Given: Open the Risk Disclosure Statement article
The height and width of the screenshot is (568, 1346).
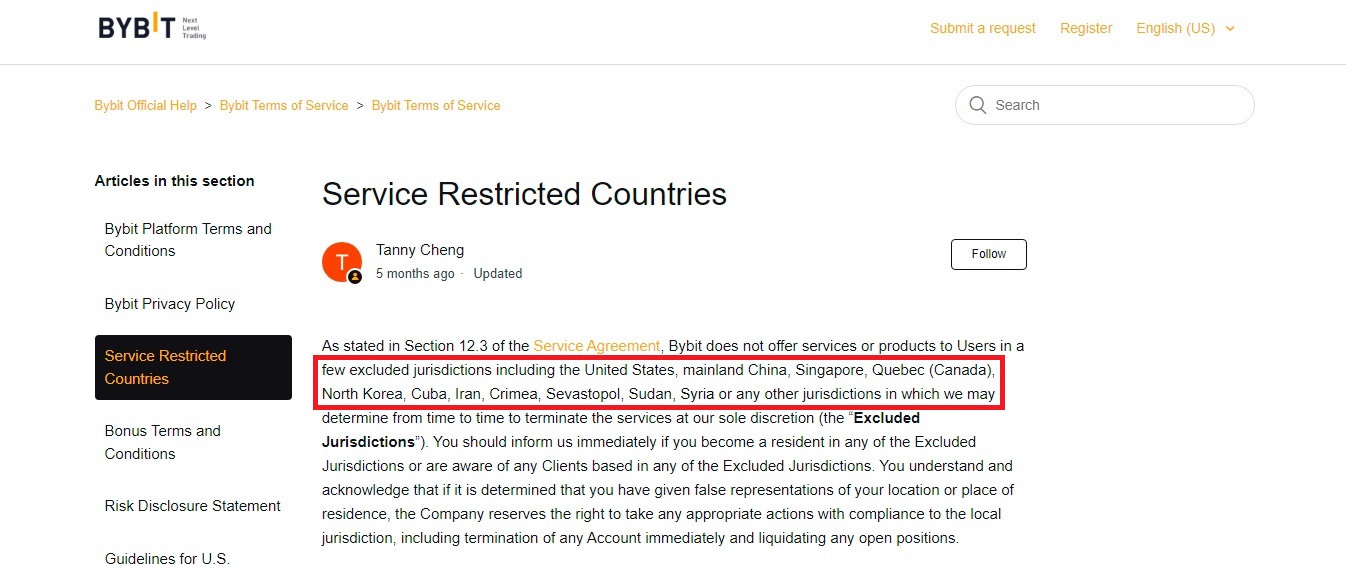Looking at the screenshot, I should point(193,506).
